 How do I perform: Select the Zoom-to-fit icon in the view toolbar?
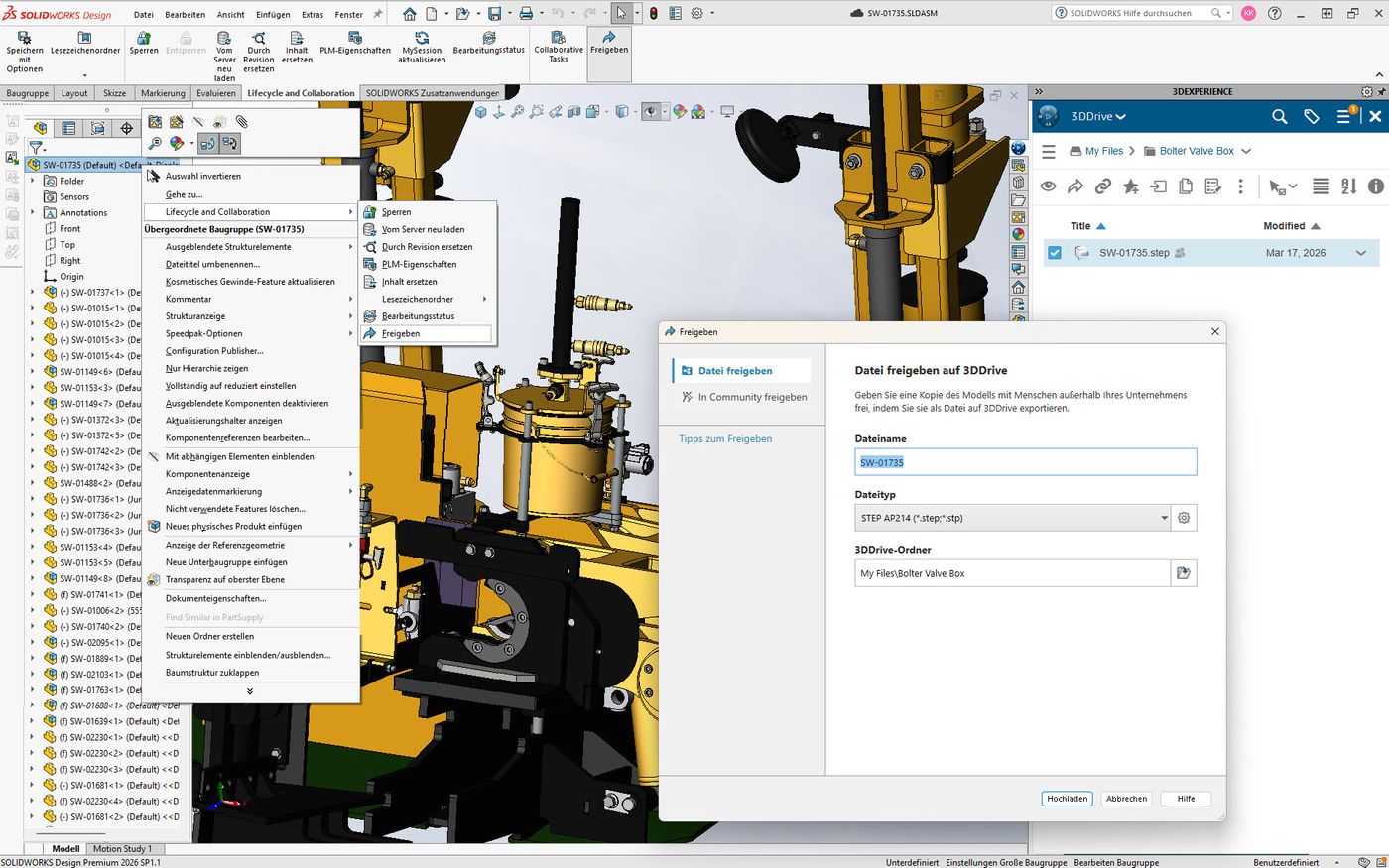pos(518,112)
